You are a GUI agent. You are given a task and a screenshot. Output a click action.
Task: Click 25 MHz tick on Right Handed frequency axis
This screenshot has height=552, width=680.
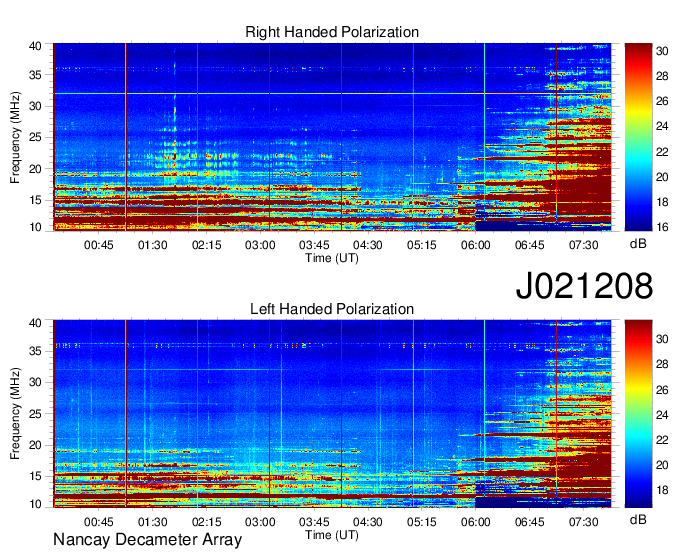pos(35,138)
